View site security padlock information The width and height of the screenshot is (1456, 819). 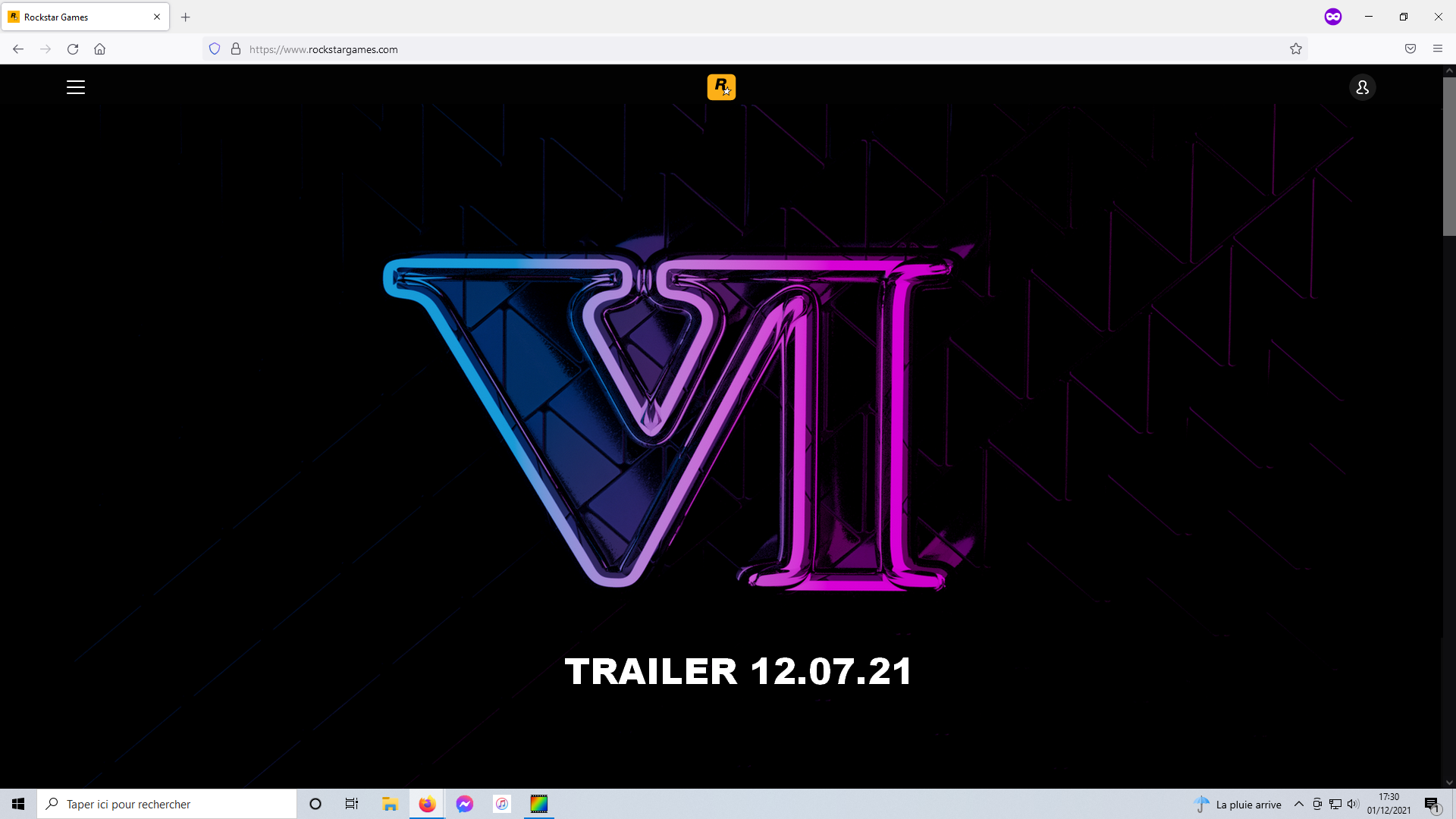point(236,49)
